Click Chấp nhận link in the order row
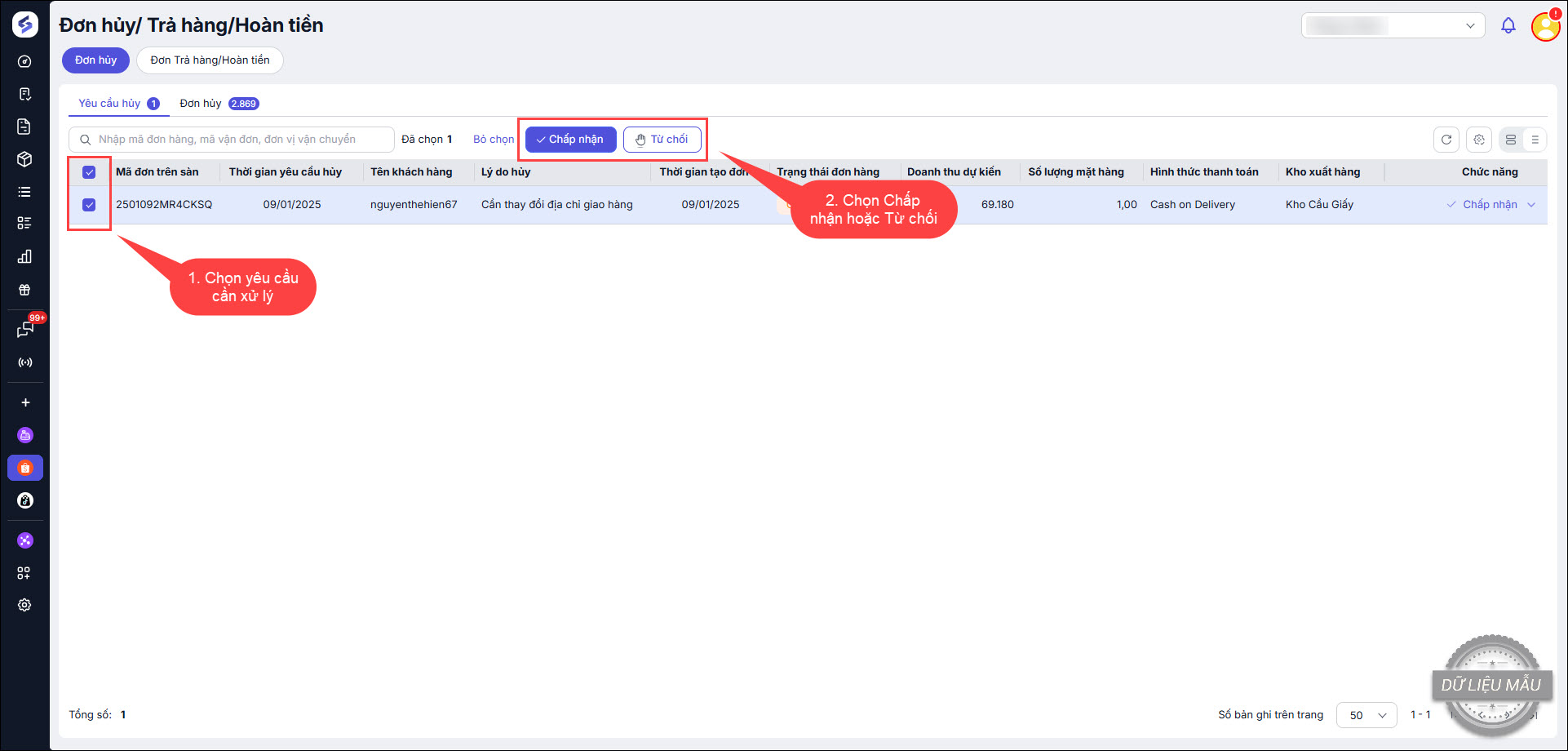The image size is (1568, 751). [x=1490, y=205]
